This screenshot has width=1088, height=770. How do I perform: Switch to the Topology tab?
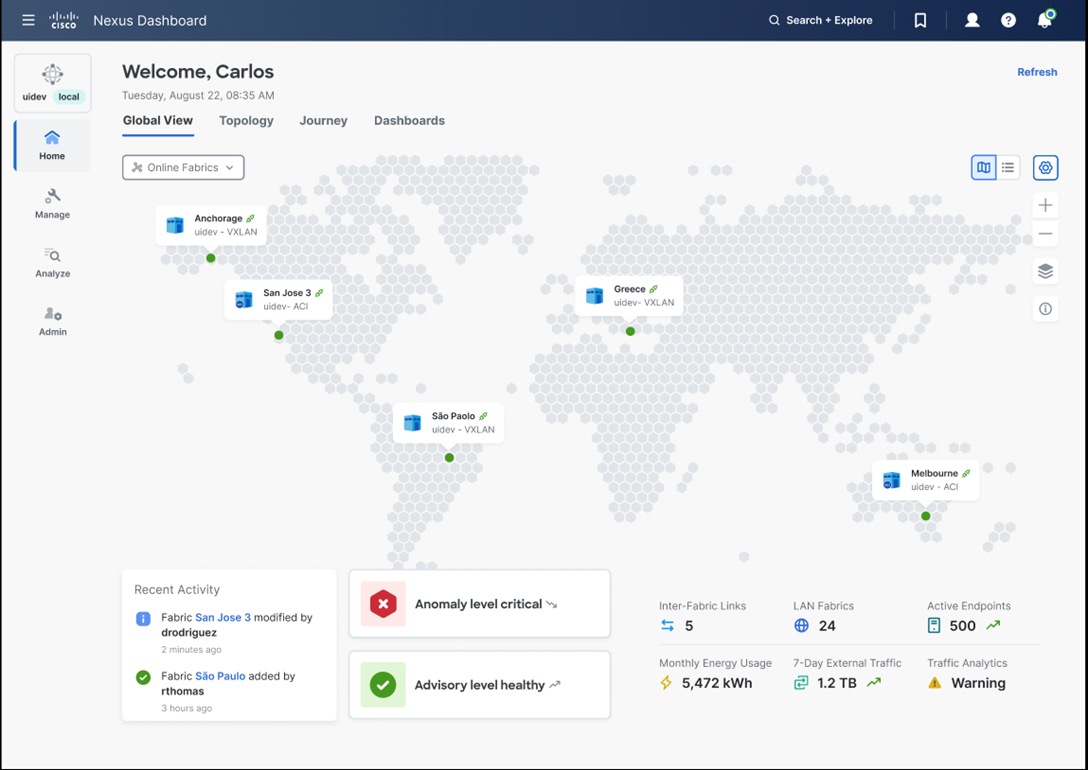tap(246, 120)
